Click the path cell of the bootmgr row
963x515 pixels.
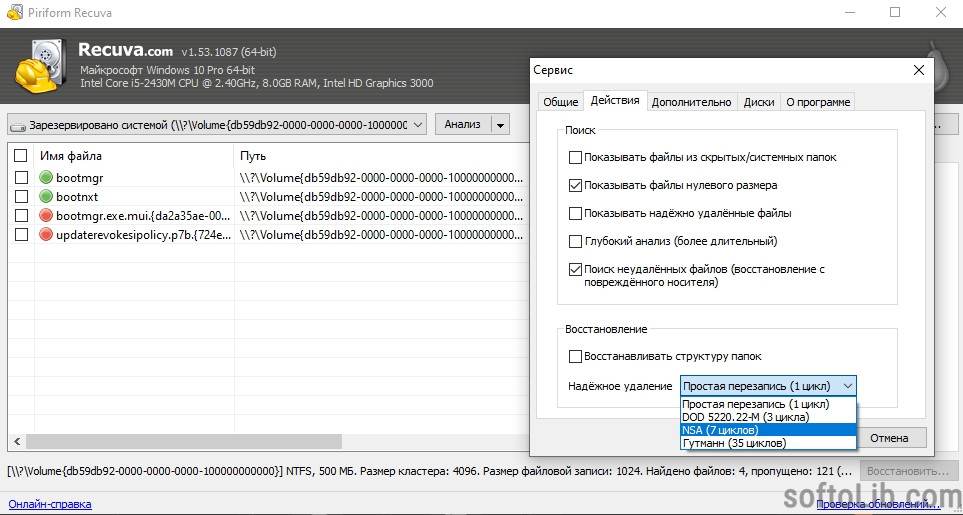pos(381,178)
